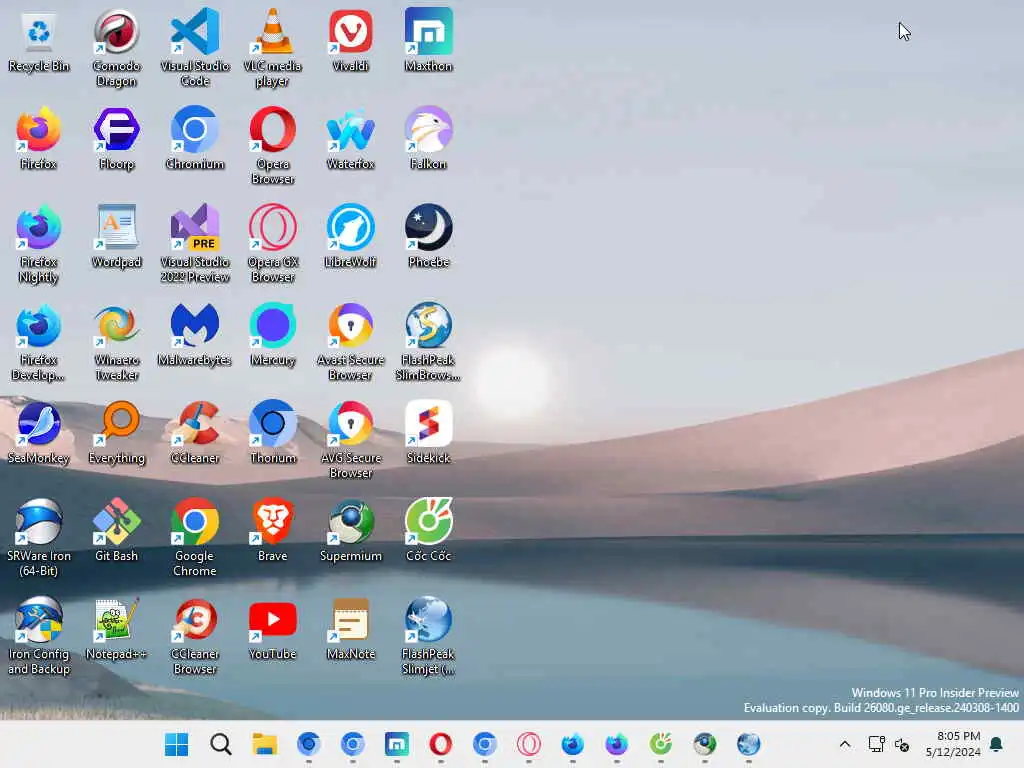
Task: Select the Brave desktop shortcut
Action: tap(272, 531)
